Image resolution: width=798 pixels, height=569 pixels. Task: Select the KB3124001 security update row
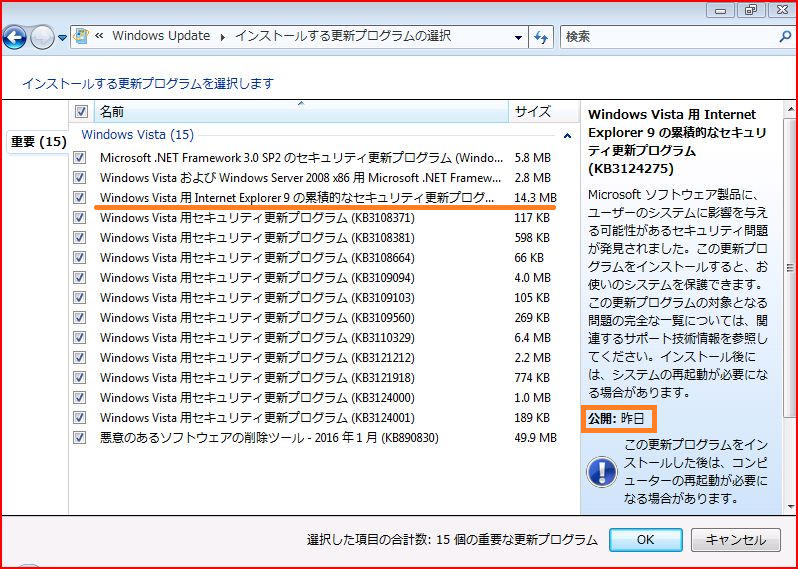(324, 417)
